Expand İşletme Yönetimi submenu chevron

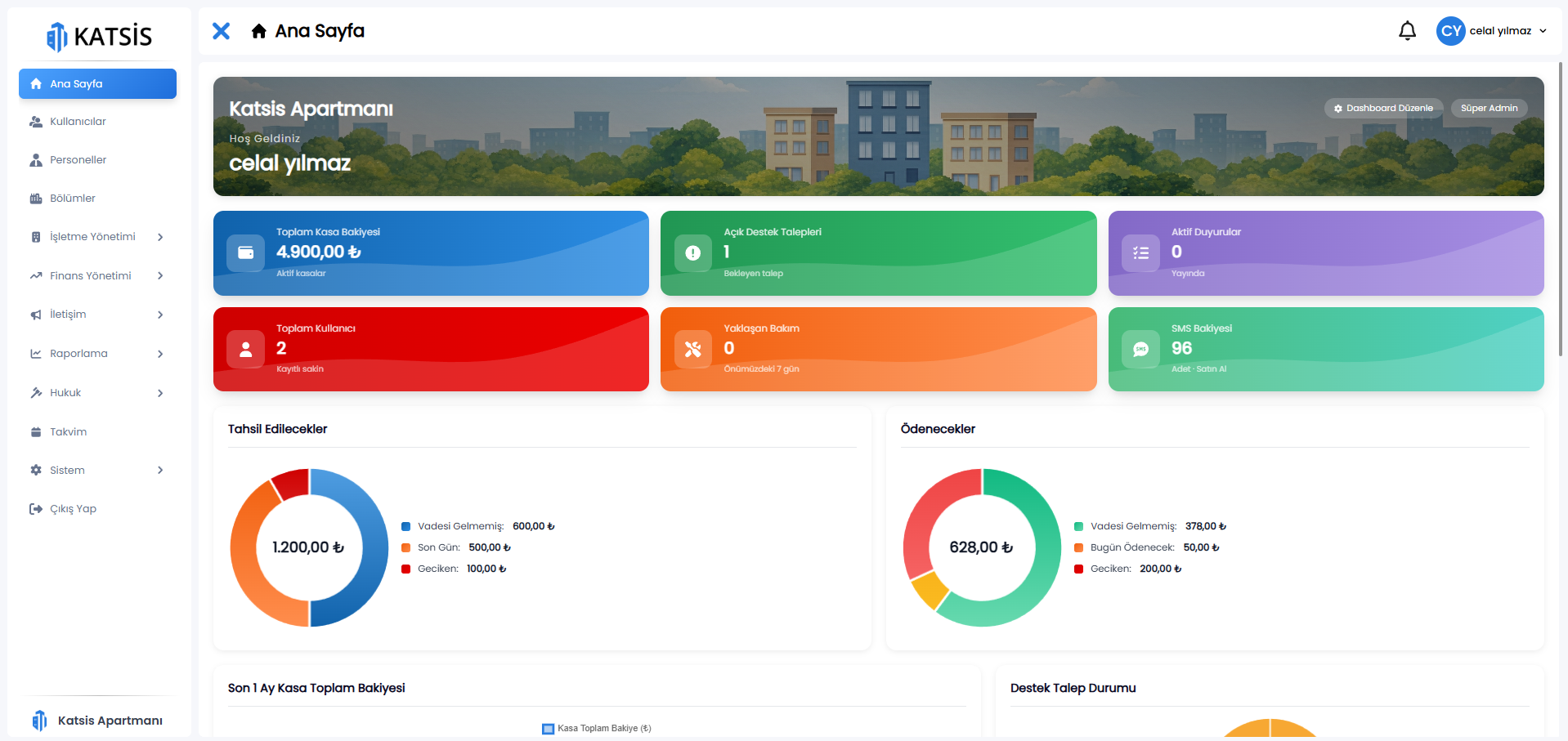(x=160, y=237)
